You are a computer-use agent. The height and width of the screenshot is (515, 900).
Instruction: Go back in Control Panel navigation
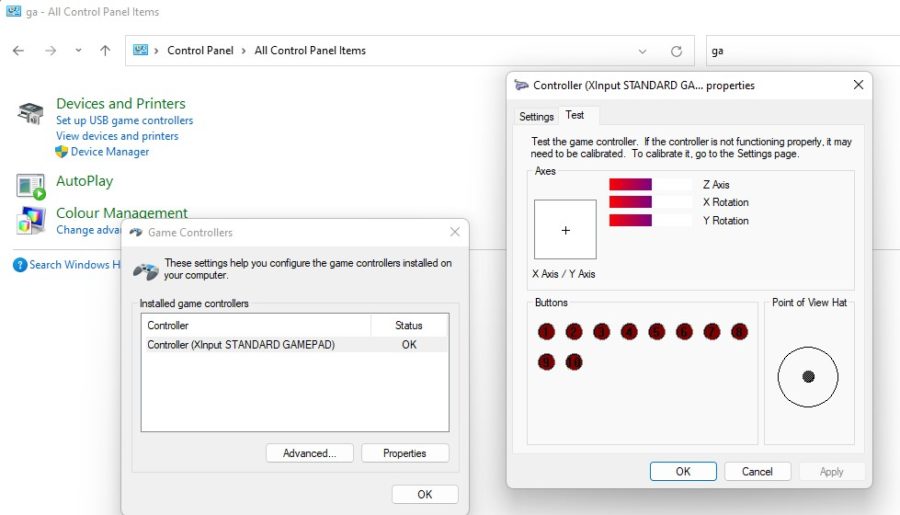(18, 51)
